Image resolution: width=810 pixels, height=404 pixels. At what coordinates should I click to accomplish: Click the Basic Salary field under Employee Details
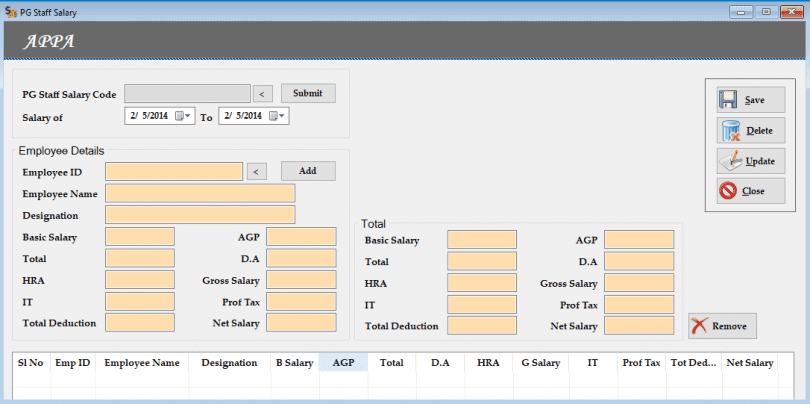(140, 237)
